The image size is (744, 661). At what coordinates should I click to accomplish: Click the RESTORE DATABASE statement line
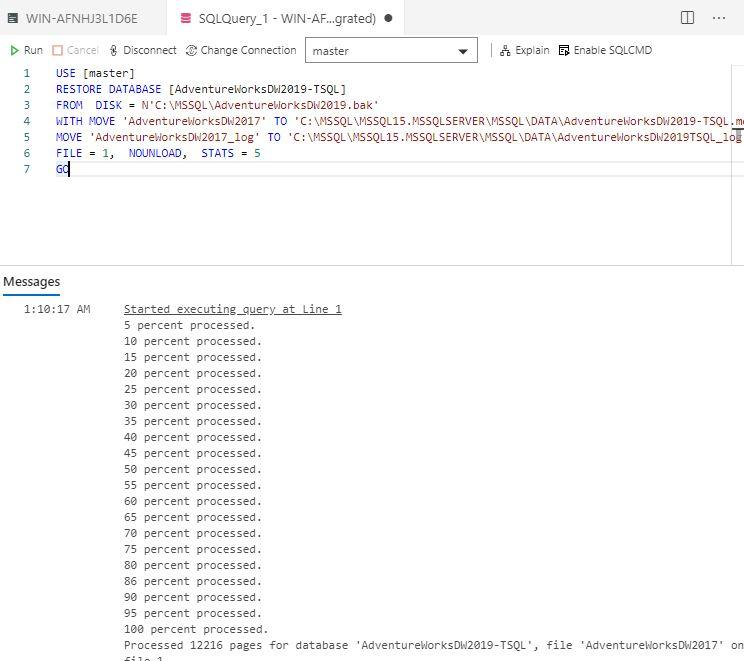[201, 89]
